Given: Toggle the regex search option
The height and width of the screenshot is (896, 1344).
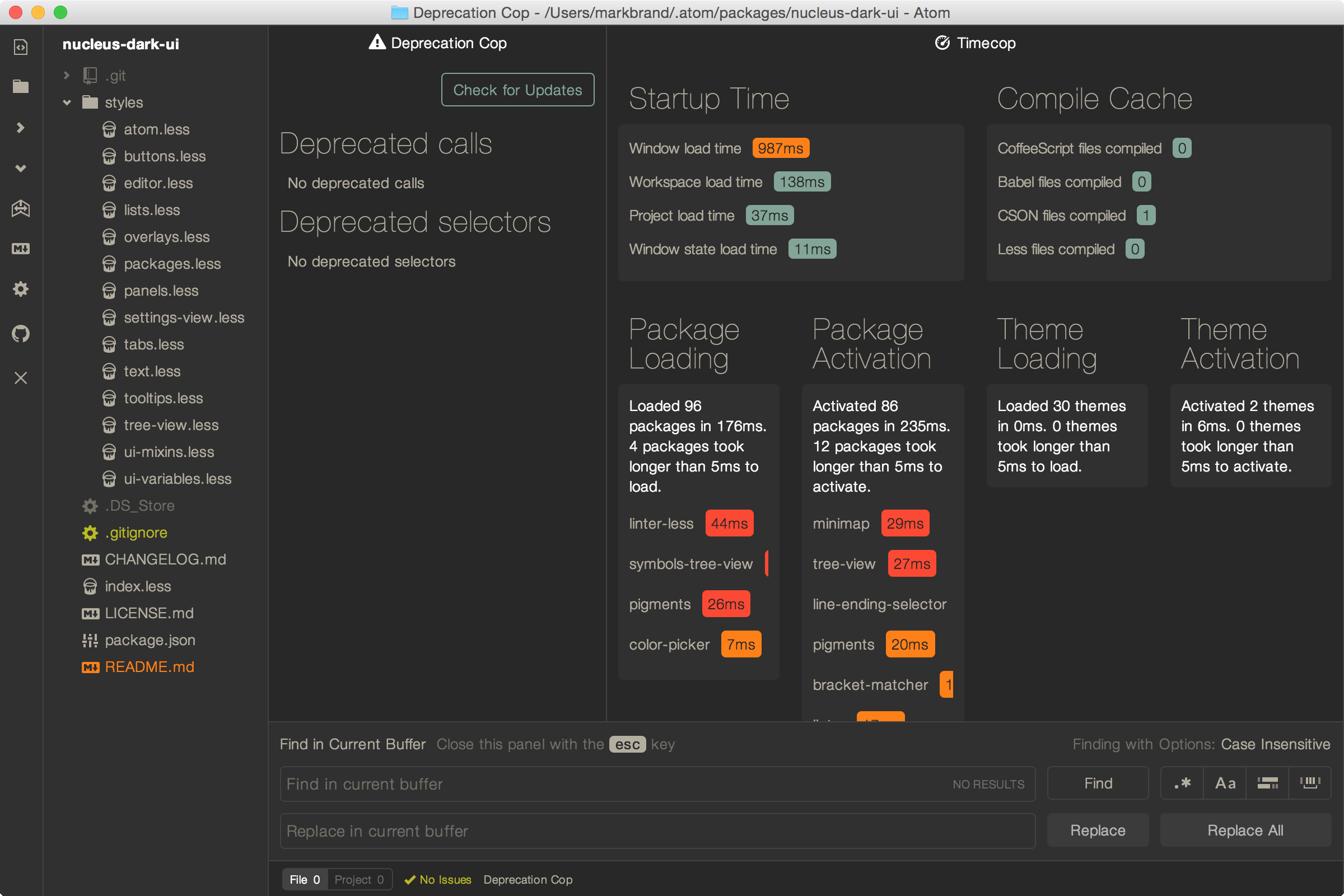Looking at the screenshot, I should click(x=1182, y=783).
